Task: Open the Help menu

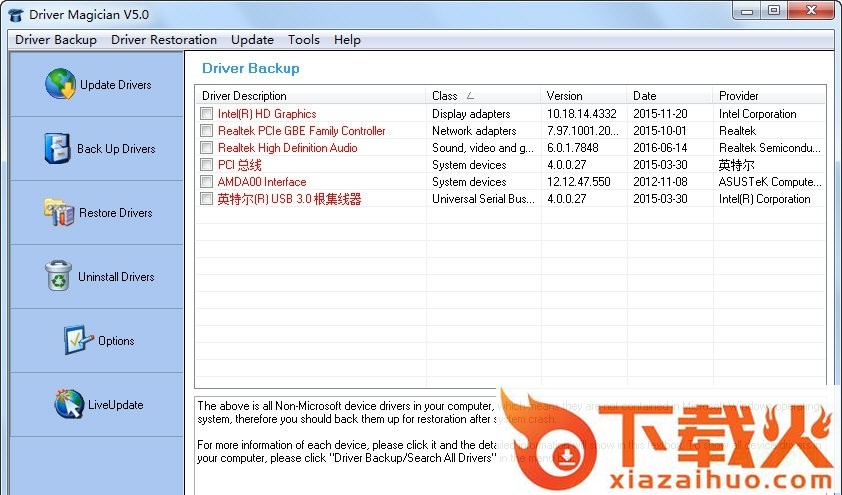Action: [x=347, y=40]
